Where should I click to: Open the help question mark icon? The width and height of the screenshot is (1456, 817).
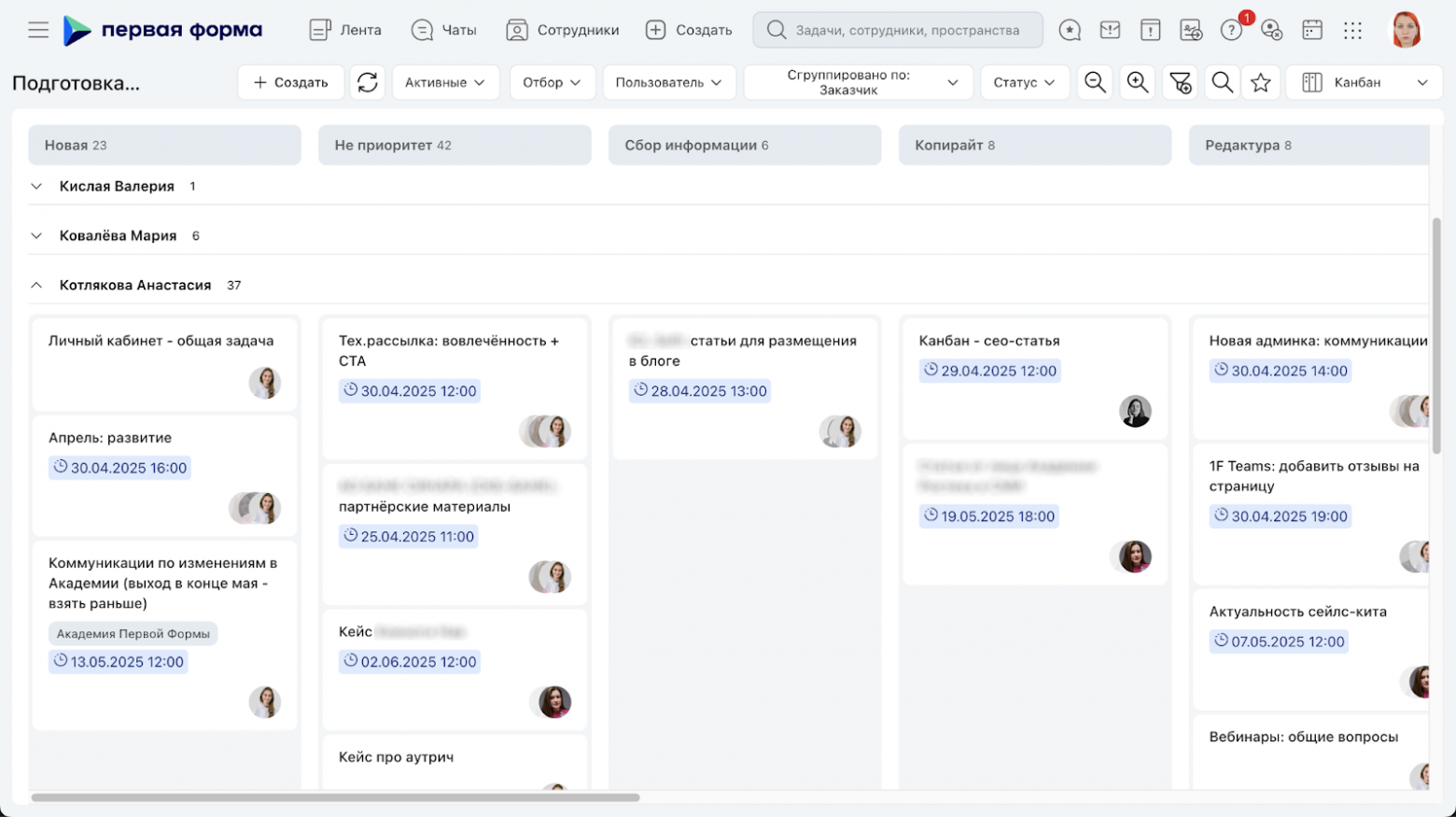pyautogui.click(x=1231, y=30)
